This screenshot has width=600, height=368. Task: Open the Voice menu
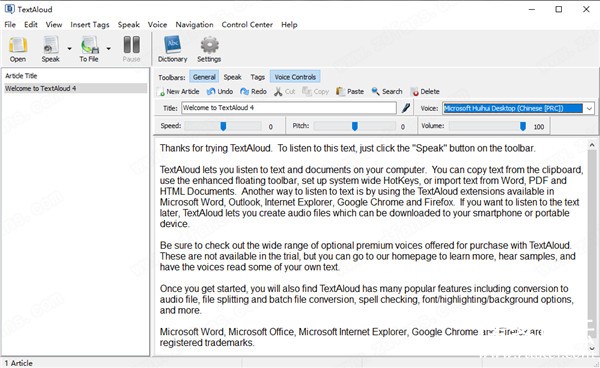click(x=157, y=24)
